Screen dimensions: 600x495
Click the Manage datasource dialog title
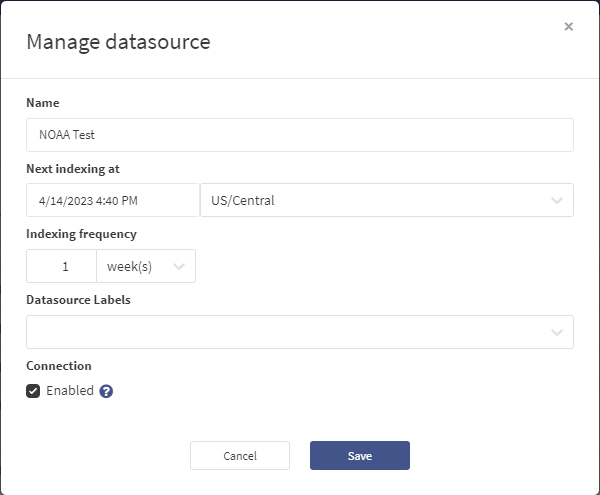[x=118, y=41]
